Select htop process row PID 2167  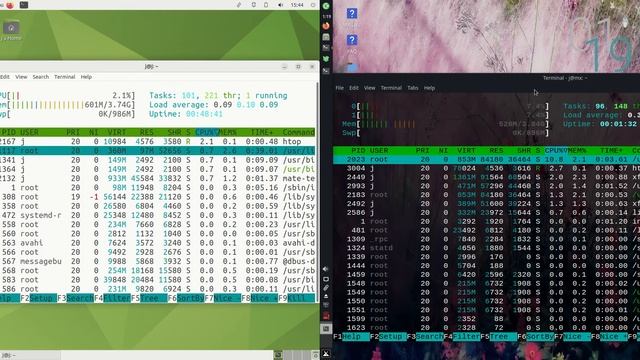click(158, 142)
